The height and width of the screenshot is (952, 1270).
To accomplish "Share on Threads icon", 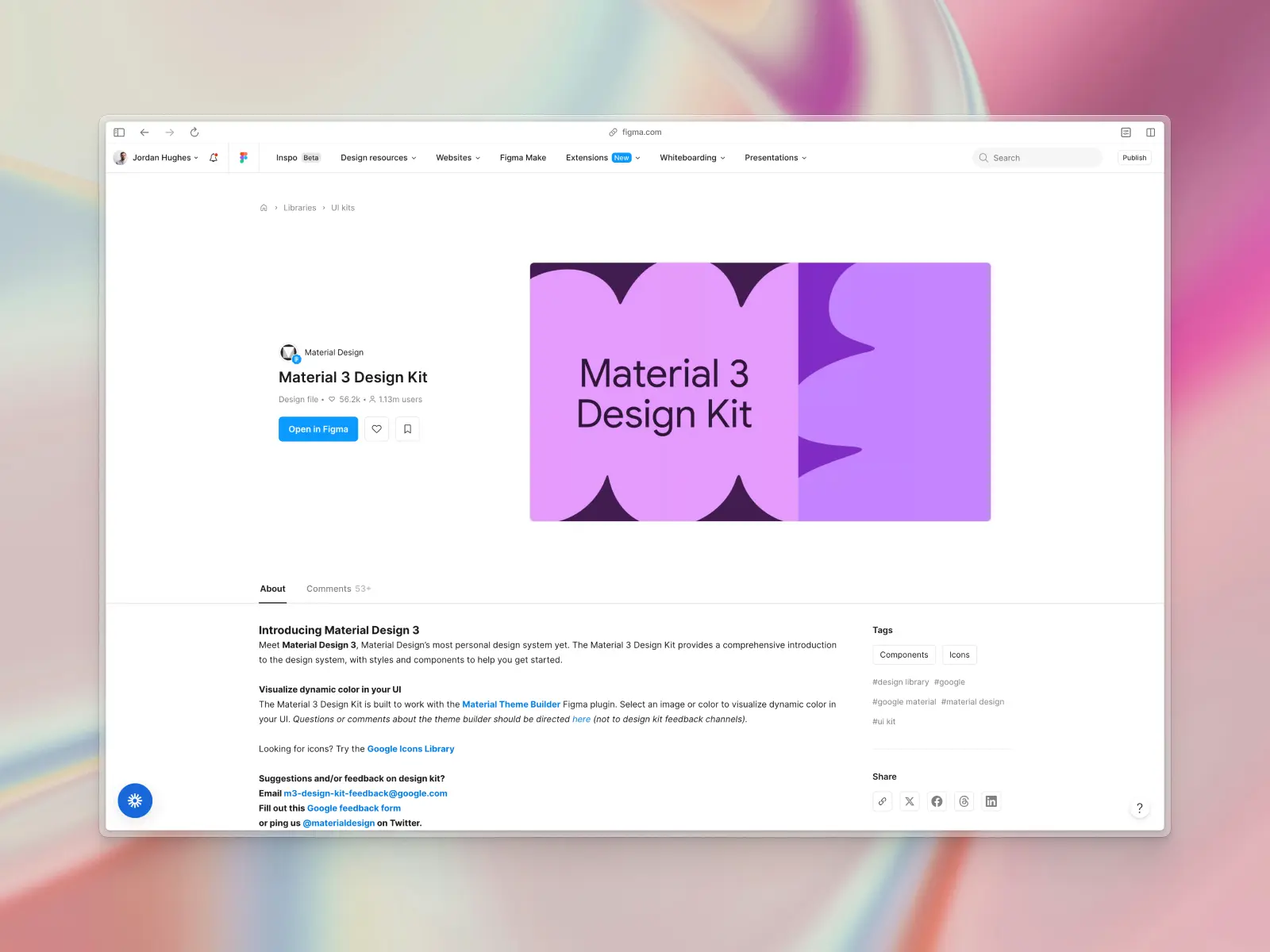I will tap(964, 801).
